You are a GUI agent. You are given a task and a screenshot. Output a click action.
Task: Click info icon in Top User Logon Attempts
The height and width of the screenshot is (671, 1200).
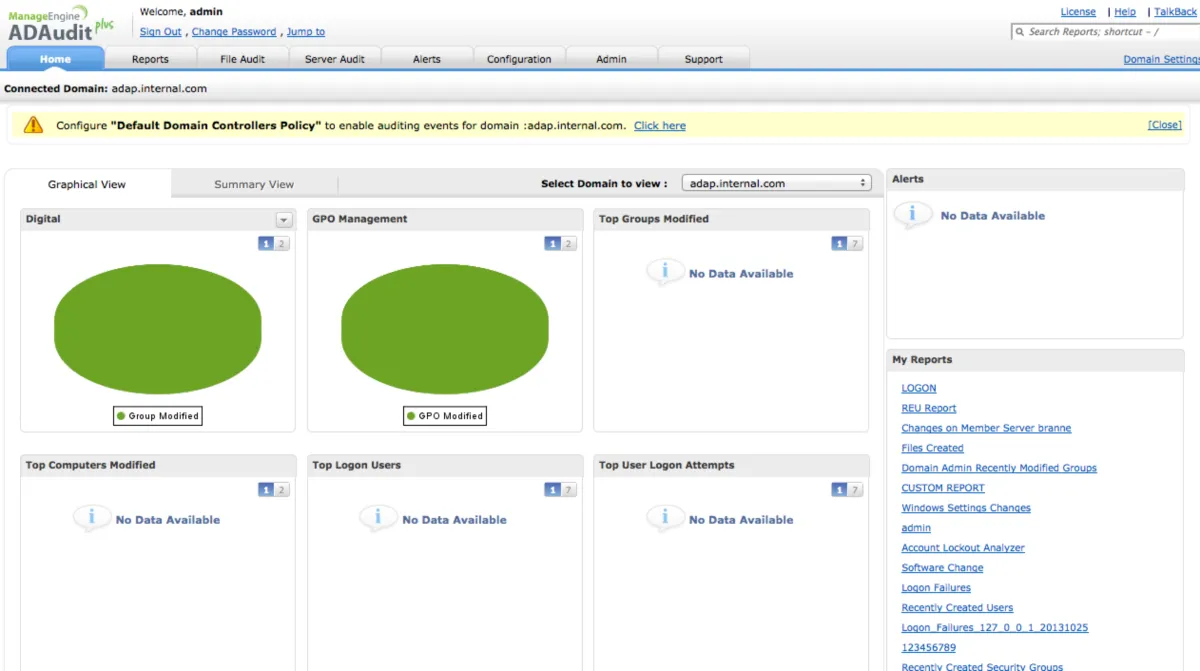click(664, 518)
